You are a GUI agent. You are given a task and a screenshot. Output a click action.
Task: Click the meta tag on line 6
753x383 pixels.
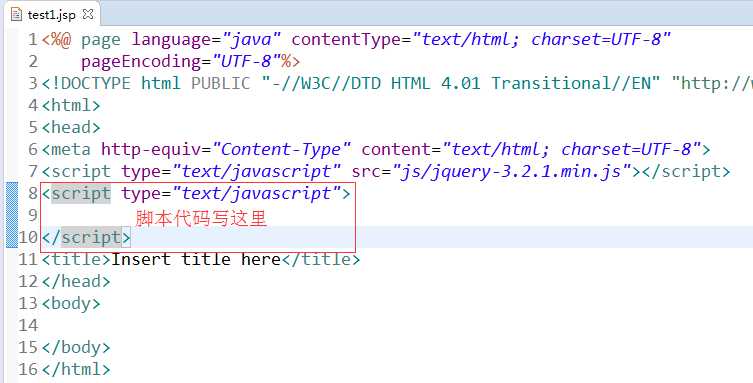coord(376,150)
